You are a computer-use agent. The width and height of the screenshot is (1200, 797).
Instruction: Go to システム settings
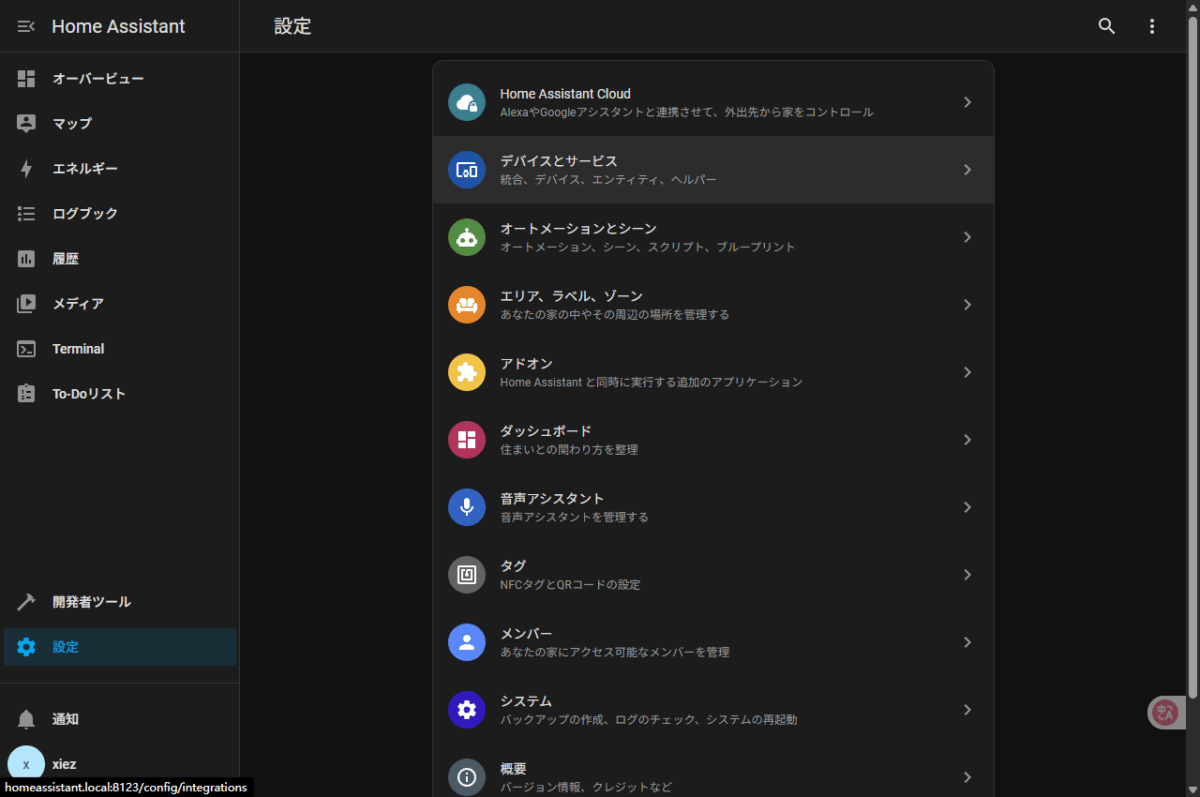(713, 710)
